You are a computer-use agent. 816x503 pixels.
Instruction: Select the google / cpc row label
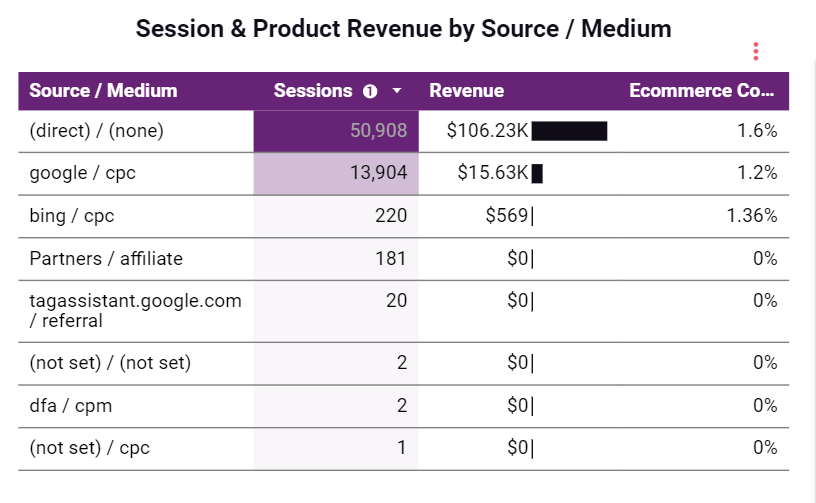click(x=82, y=173)
